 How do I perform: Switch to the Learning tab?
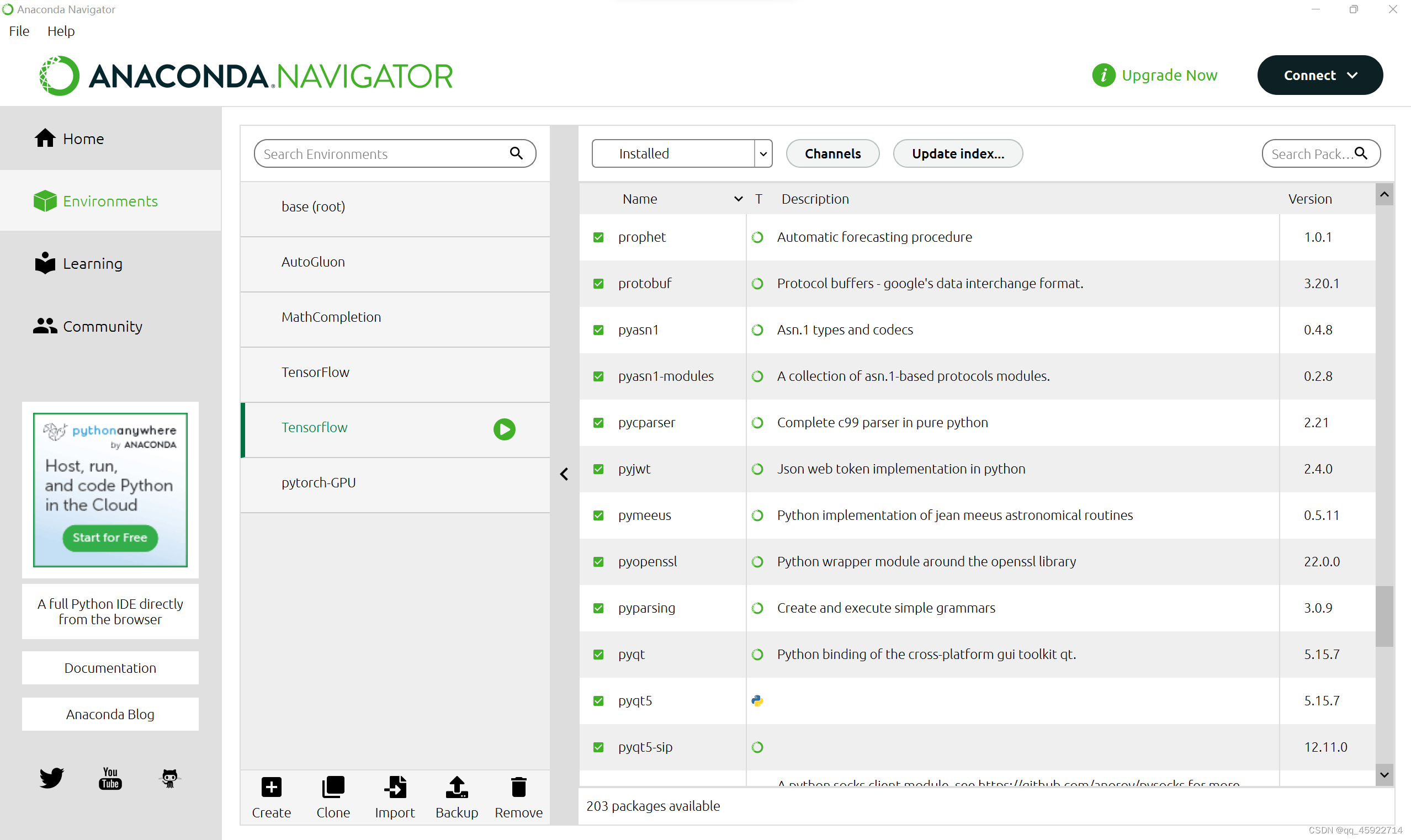92,264
